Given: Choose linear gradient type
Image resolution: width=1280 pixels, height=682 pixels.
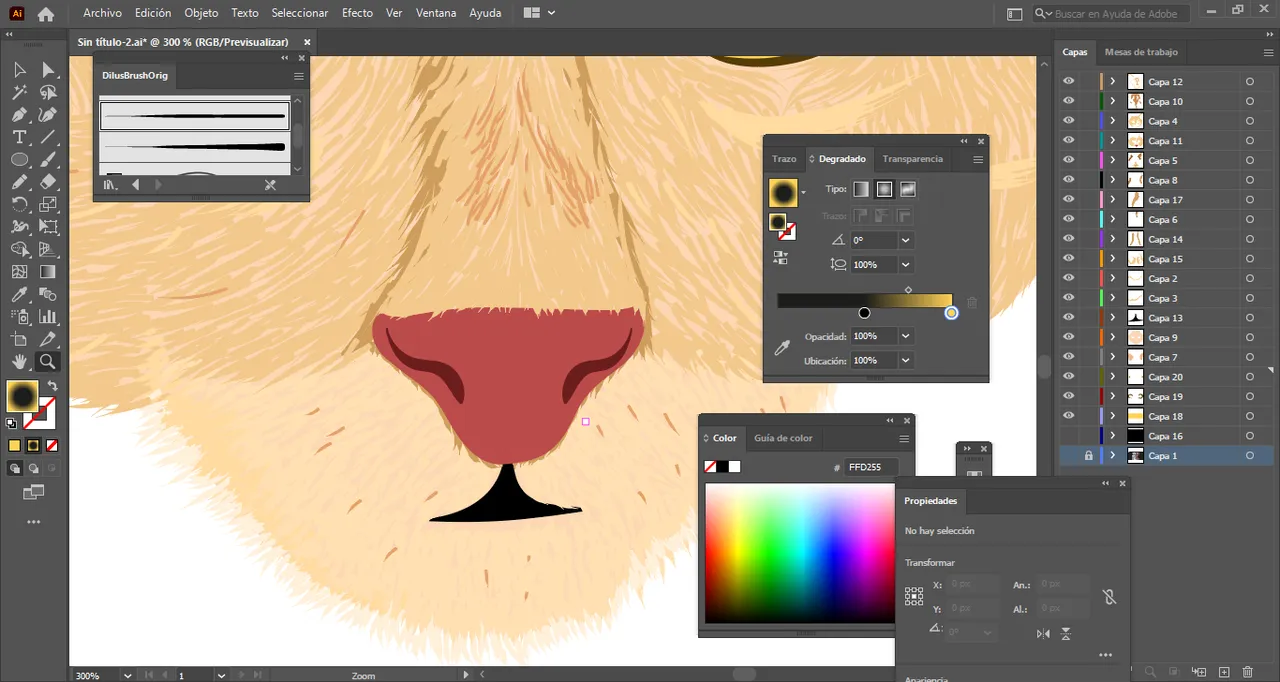Looking at the screenshot, I should click(861, 189).
